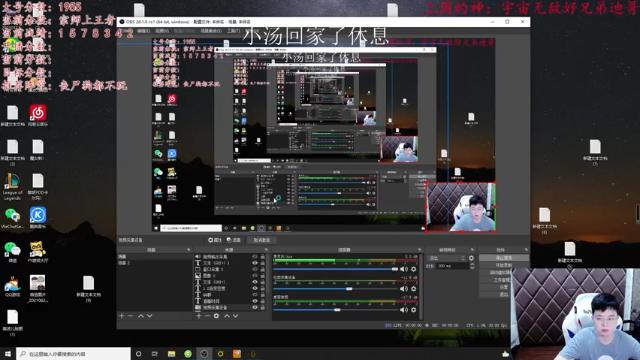Image resolution: width=640 pixels, height=360 pixels.
Task: Click 开始录制 start recording button
Action: [x=504, y=265]
